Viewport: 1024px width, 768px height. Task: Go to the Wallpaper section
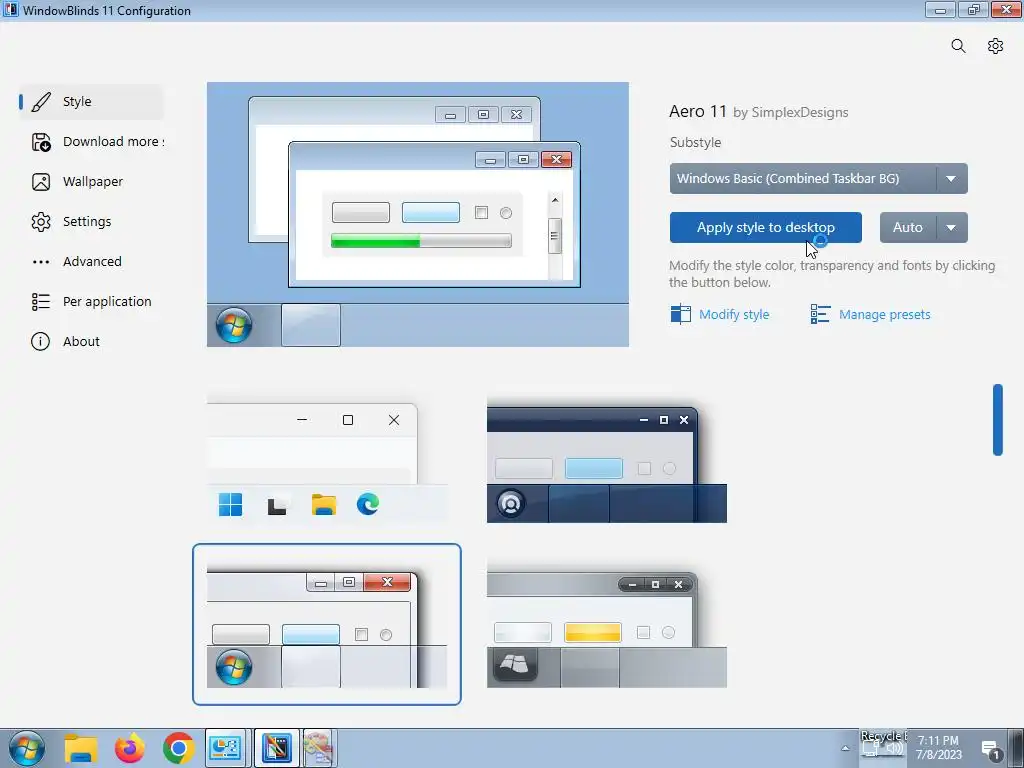pos(91,182)
